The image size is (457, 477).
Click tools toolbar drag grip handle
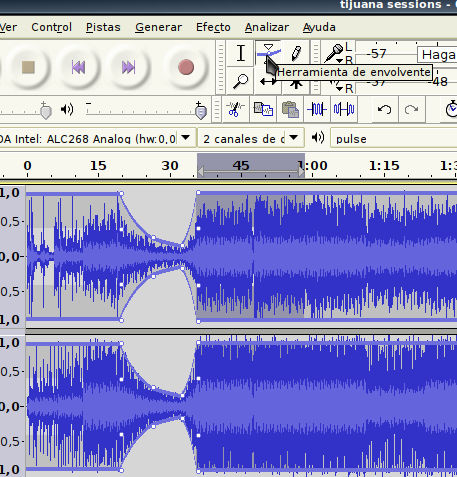tap(220, 67)
